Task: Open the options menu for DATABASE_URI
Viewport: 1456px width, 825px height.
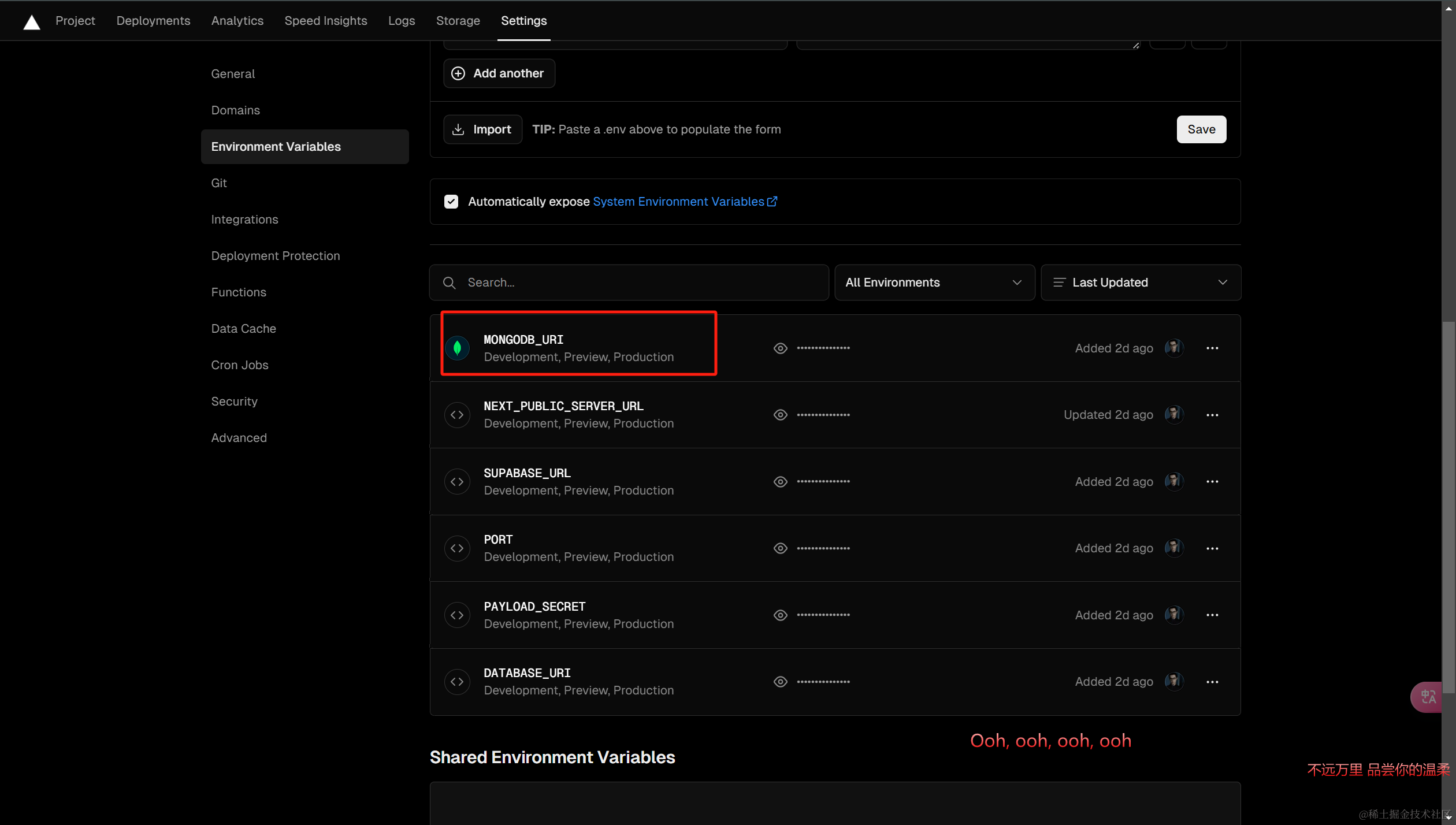Action: tap(1212, 681)
